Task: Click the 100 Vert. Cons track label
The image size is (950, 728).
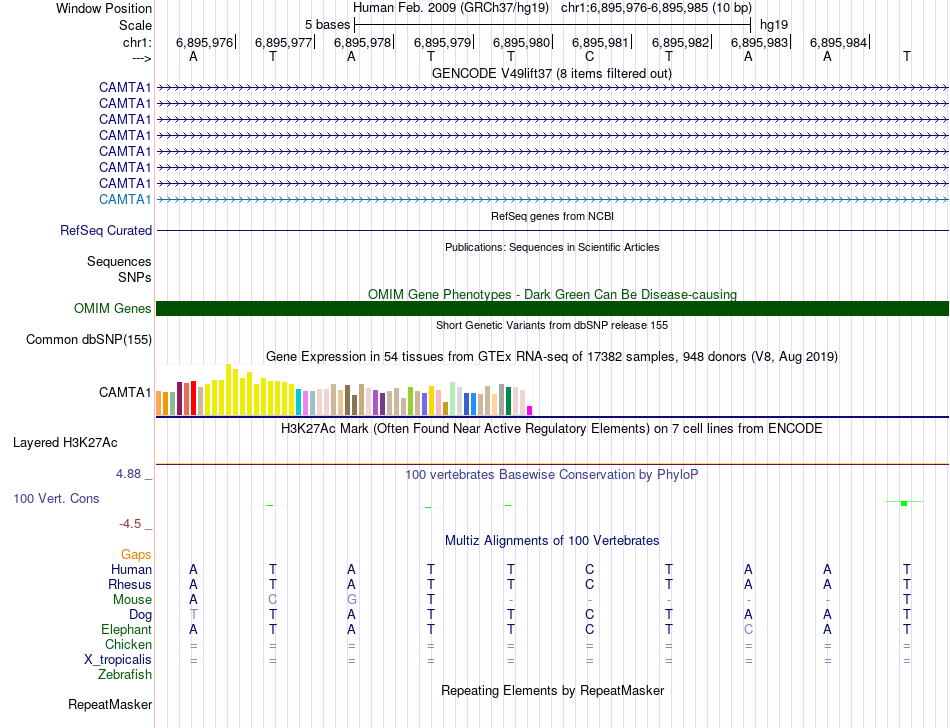Action: (x=56, y=498)
